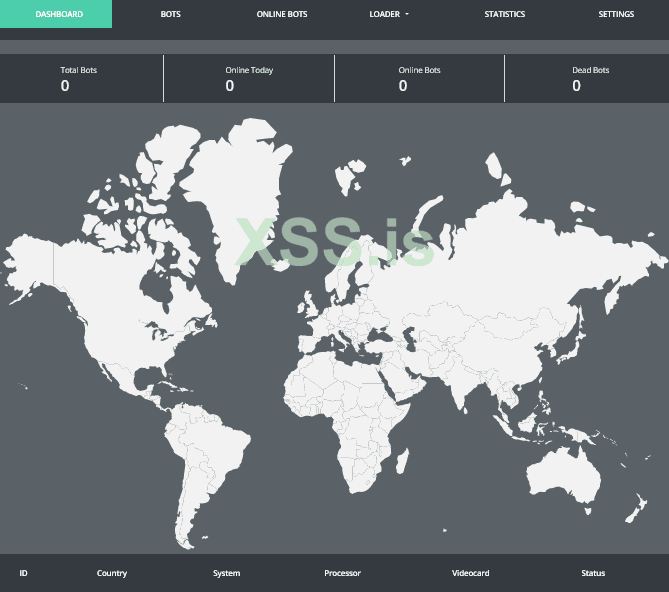This screenshot has height=592, width=669.
Task: Click the Online Today value 0
Action: pyautogui.click(x=230, y=86)
